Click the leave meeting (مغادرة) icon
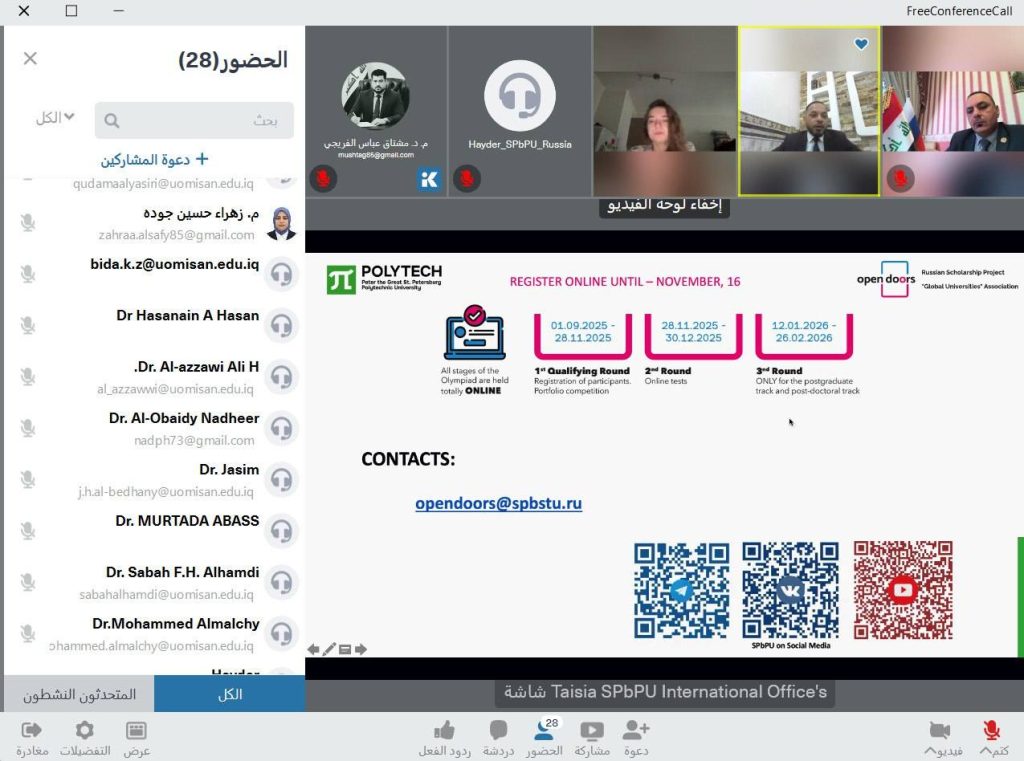1024x761 pixels. coord(31,731)
